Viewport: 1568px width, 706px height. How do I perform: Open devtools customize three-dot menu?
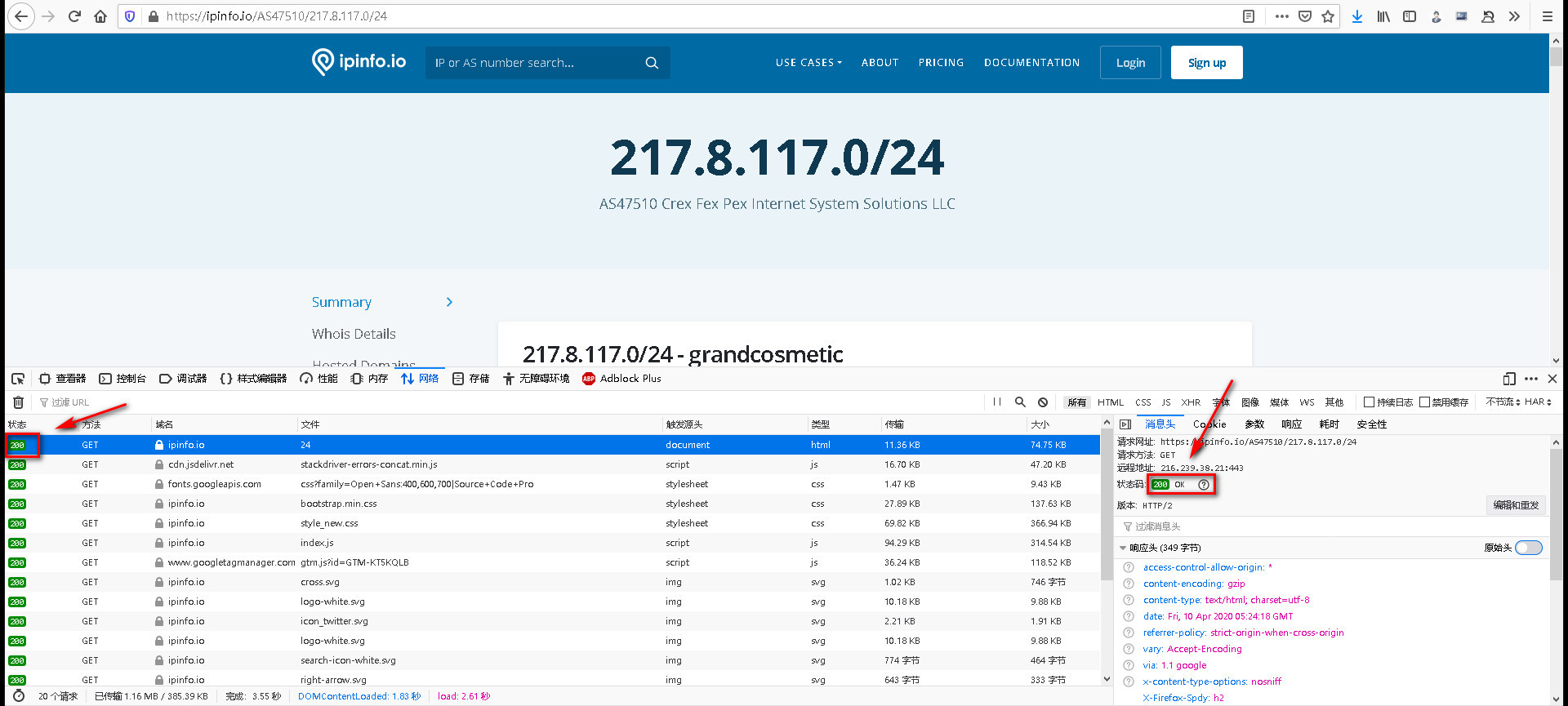(1531, 379)
